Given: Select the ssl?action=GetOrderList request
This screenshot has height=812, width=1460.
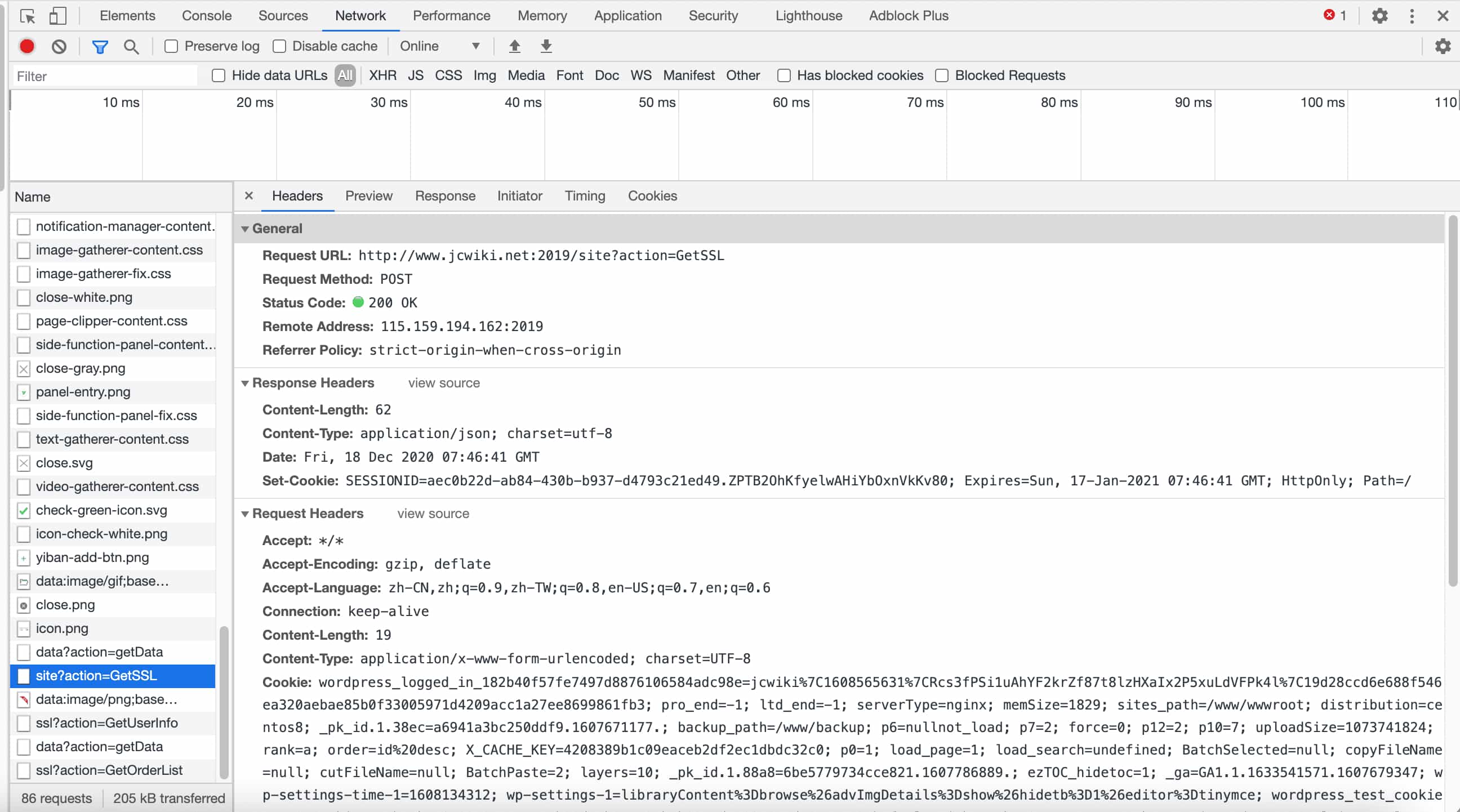Looking at the screenshot, I should click(x=113, y=771).
